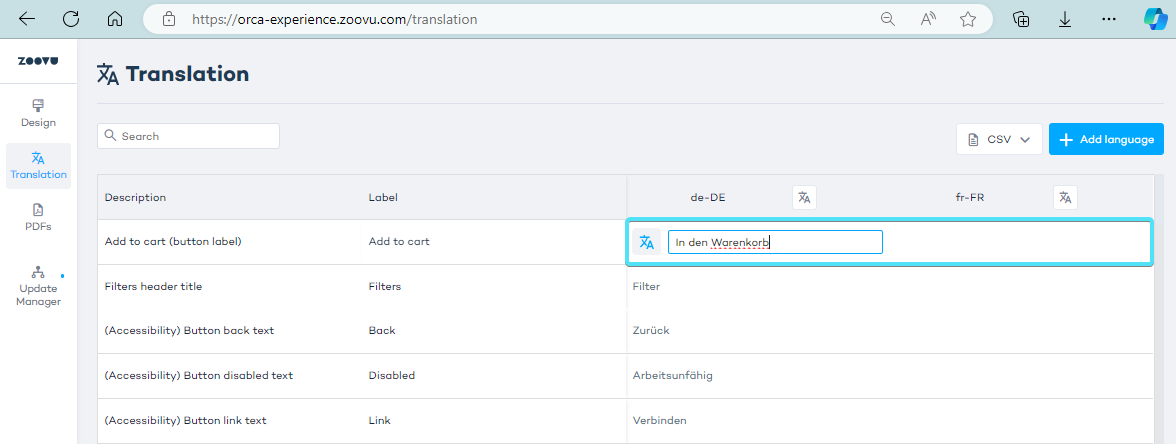This screenshot has width=1176, height=444.
Task: Select the Translation tab in sidebar
Action: coord(38,166)
